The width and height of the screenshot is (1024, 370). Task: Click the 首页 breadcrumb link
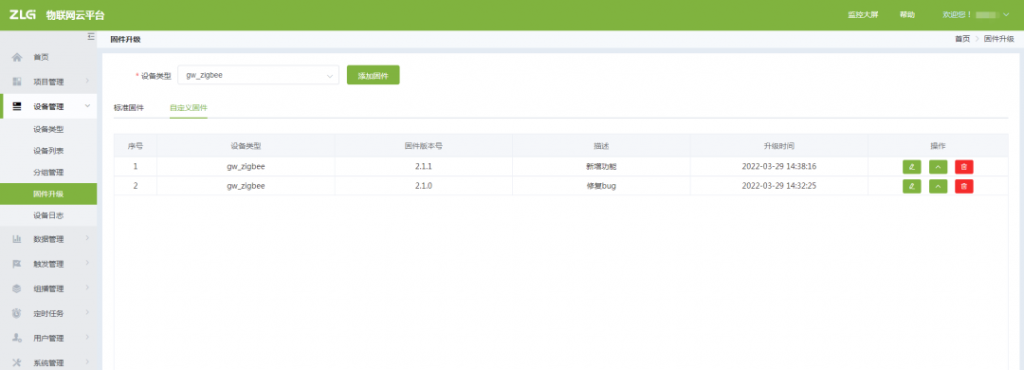point(962,39)
